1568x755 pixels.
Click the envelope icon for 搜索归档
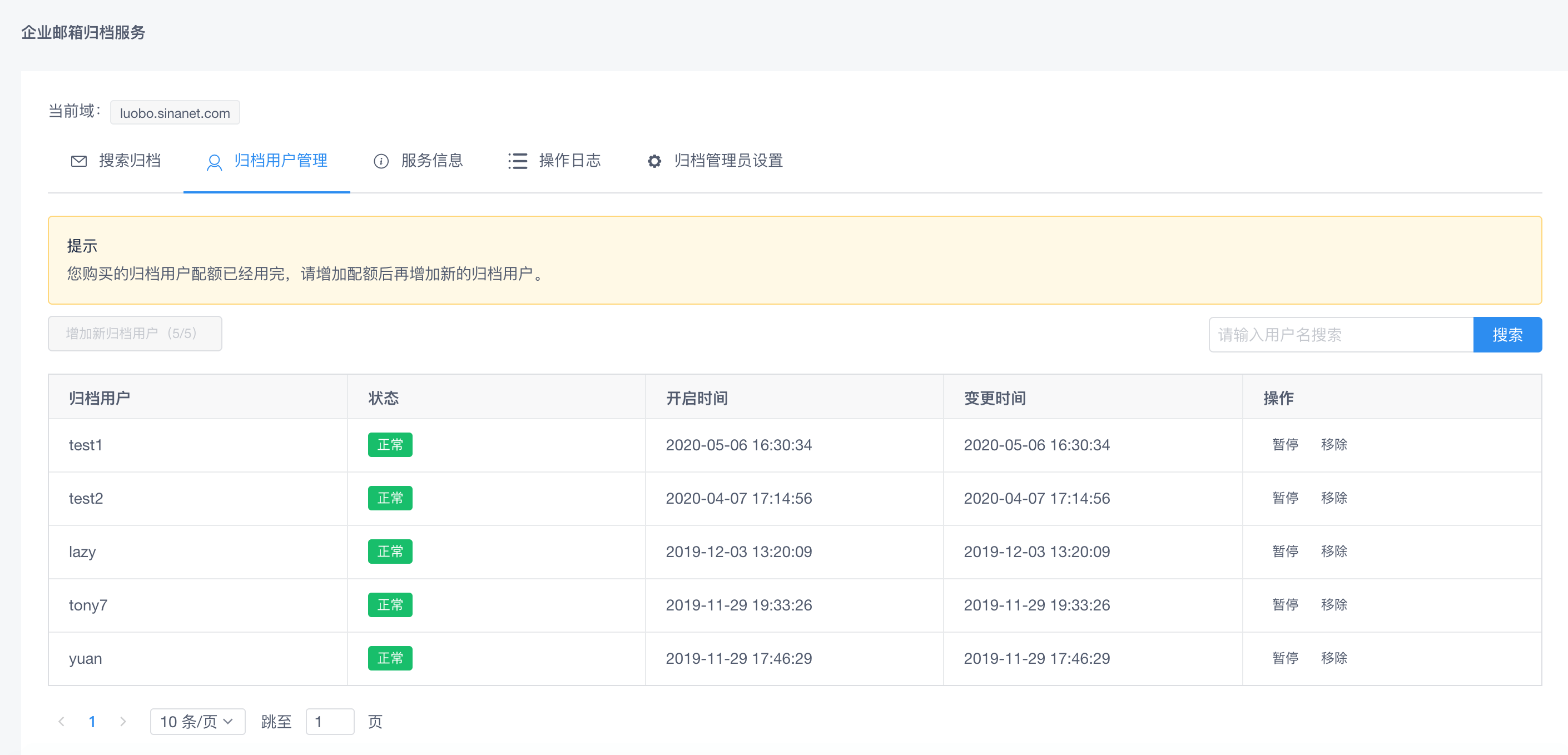click(x=79, y=161)
